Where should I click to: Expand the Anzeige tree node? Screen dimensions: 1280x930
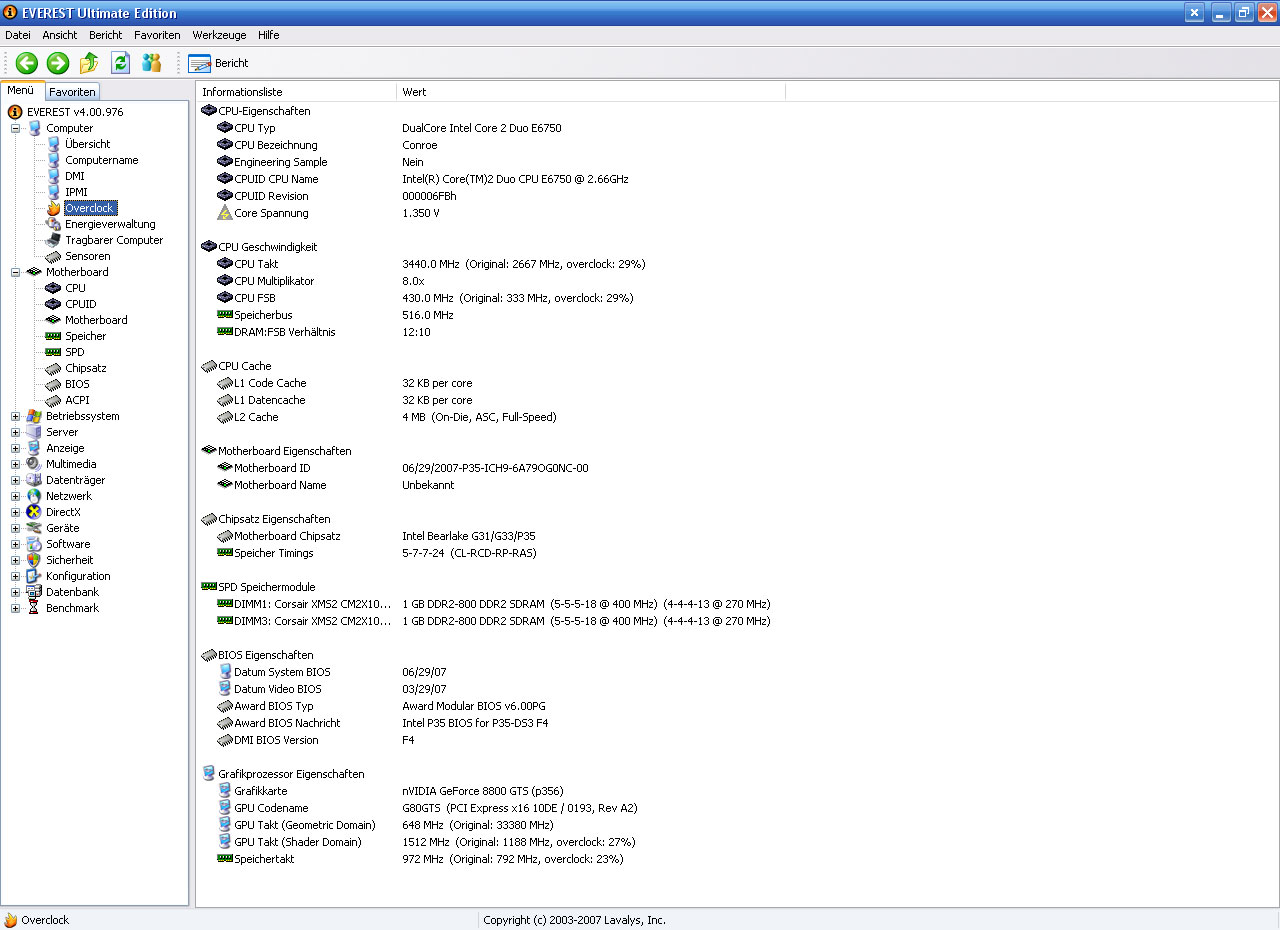[15, 448]
